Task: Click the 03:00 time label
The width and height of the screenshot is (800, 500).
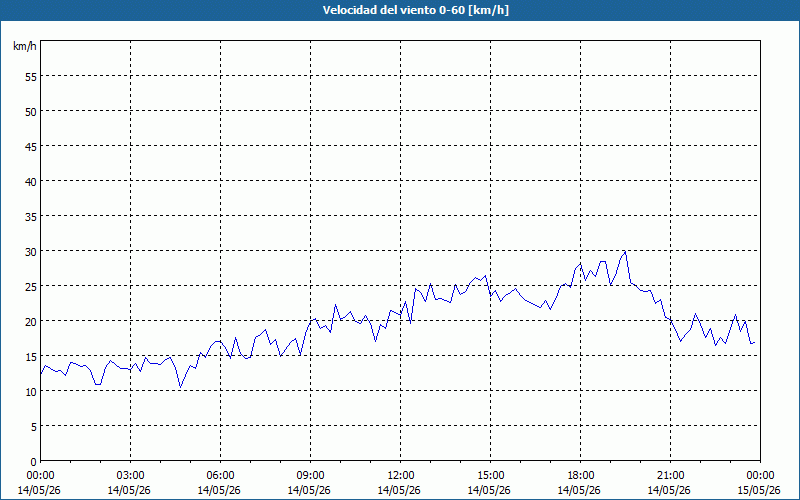Action: point(131,476)
